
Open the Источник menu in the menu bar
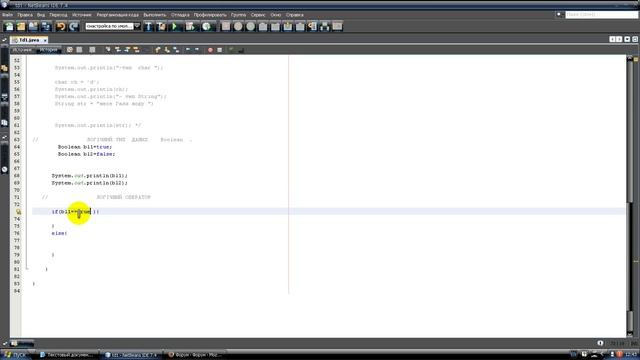coord(82,15)
